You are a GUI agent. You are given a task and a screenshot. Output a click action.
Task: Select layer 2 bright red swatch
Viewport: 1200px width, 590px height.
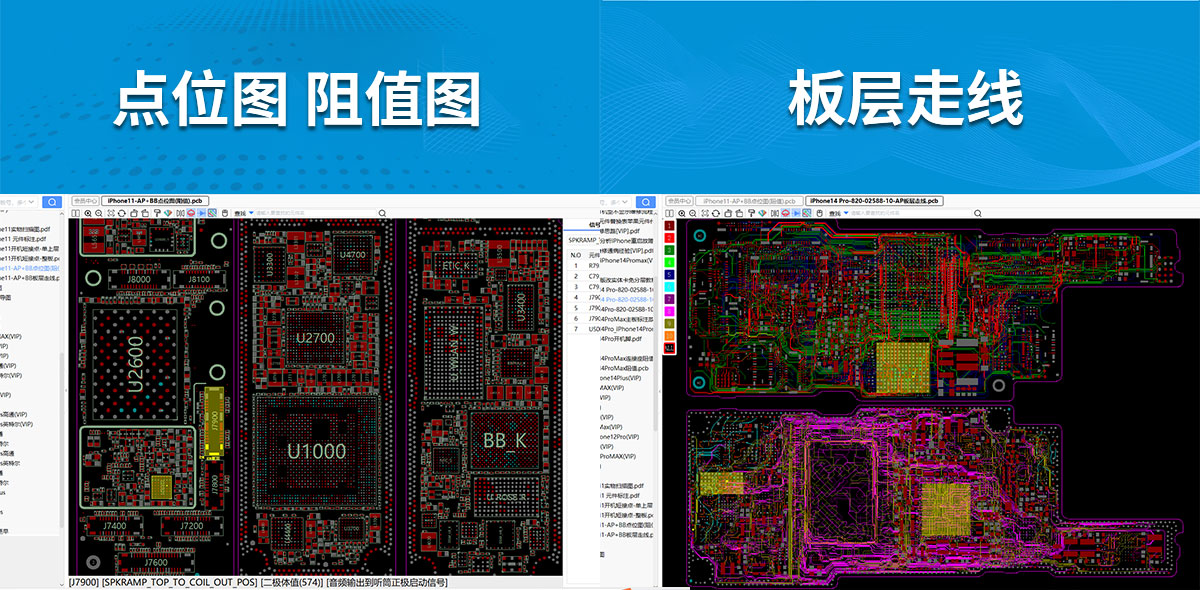click(669, 238)
